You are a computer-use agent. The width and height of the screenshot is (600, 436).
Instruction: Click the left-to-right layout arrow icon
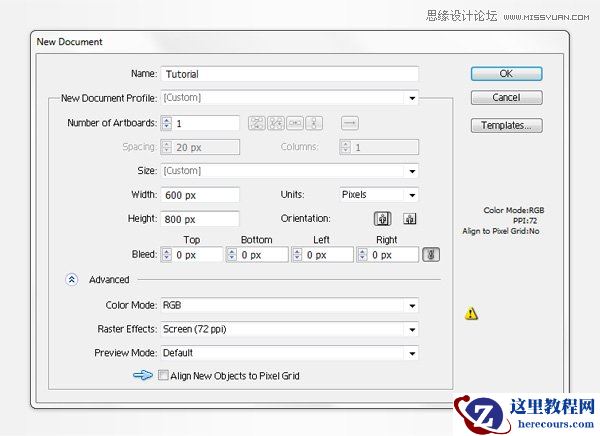tap(349, 123)
